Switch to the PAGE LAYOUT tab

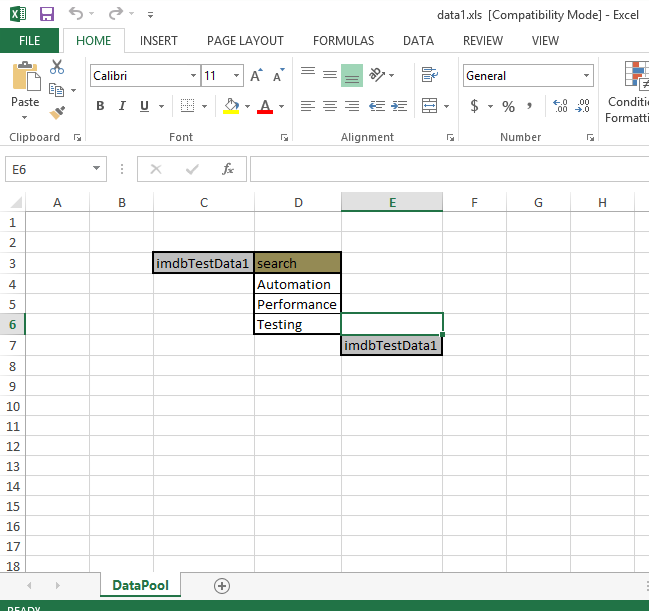(x=245, y=41)
